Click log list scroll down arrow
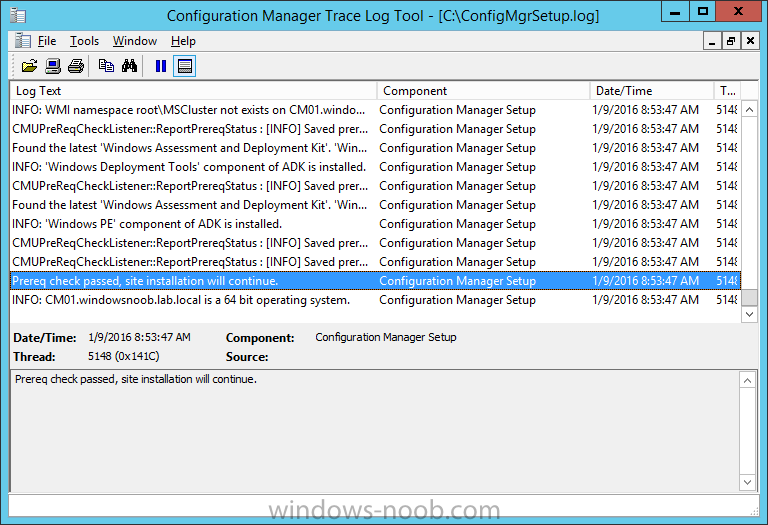Image resolution: width=768 pixels, height=525 pixels. (749, 314)
